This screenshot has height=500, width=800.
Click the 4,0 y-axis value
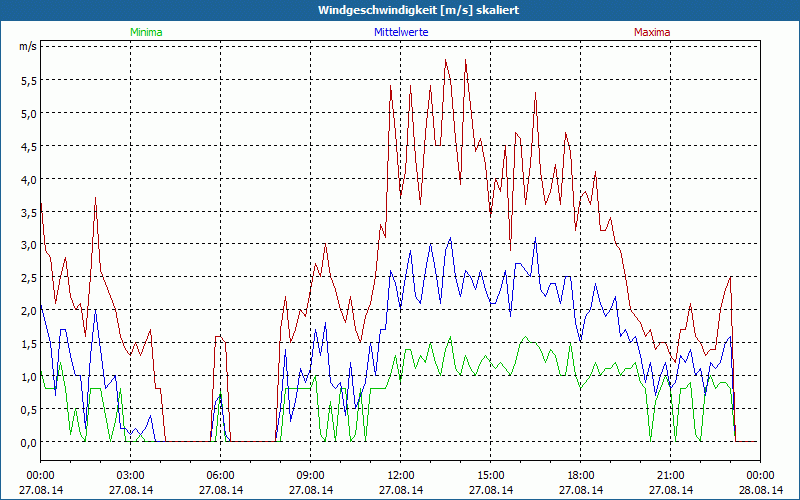coord(29,180)
